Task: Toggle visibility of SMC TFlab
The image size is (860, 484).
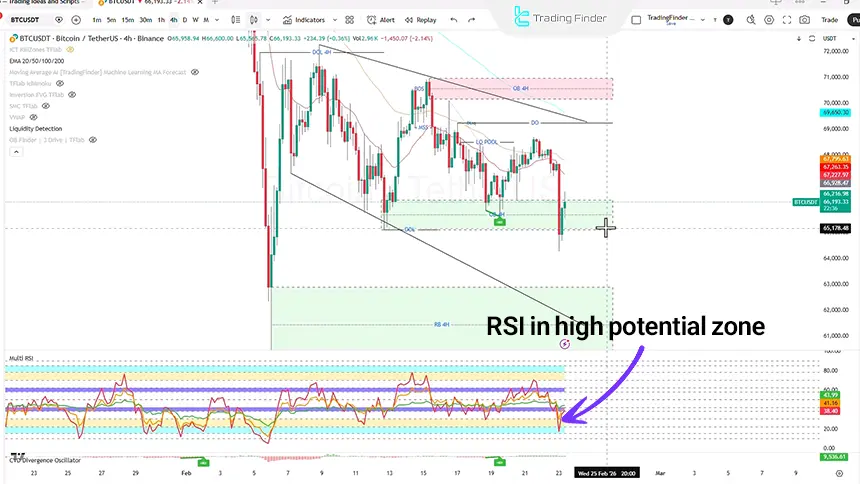Action: click(46, 106)
